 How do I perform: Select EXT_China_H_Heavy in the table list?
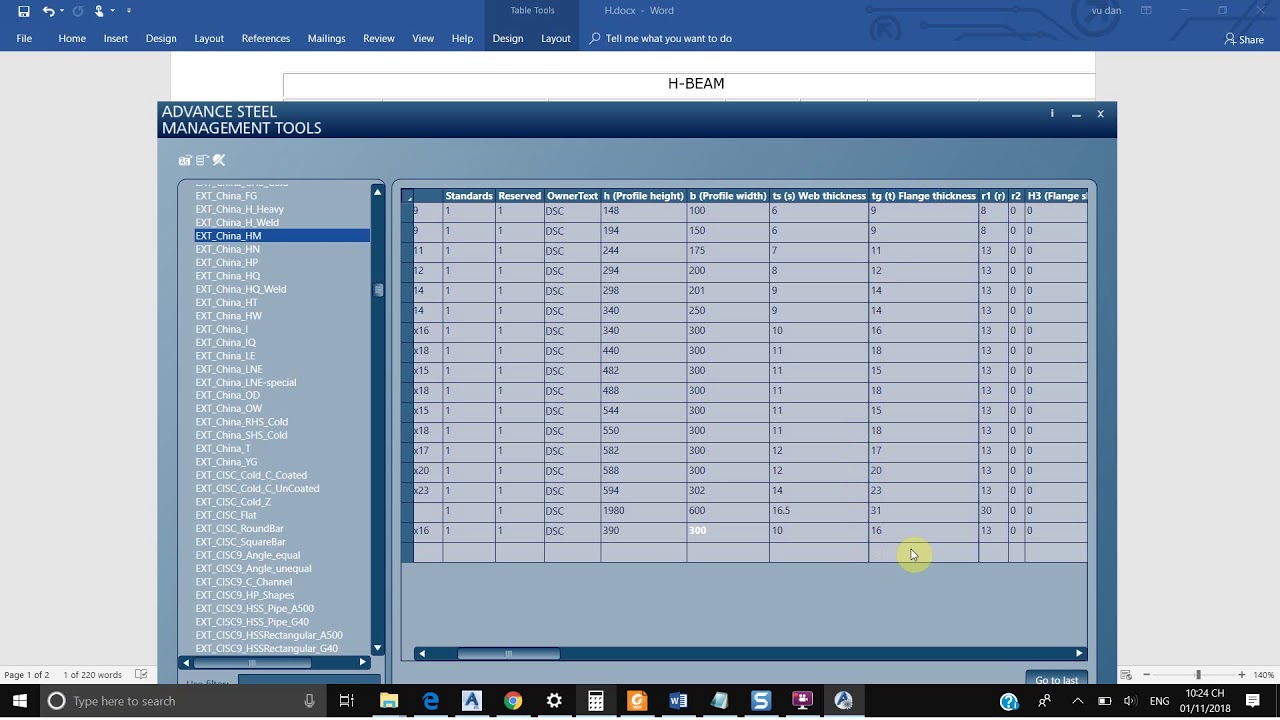[x=240, y=209]
